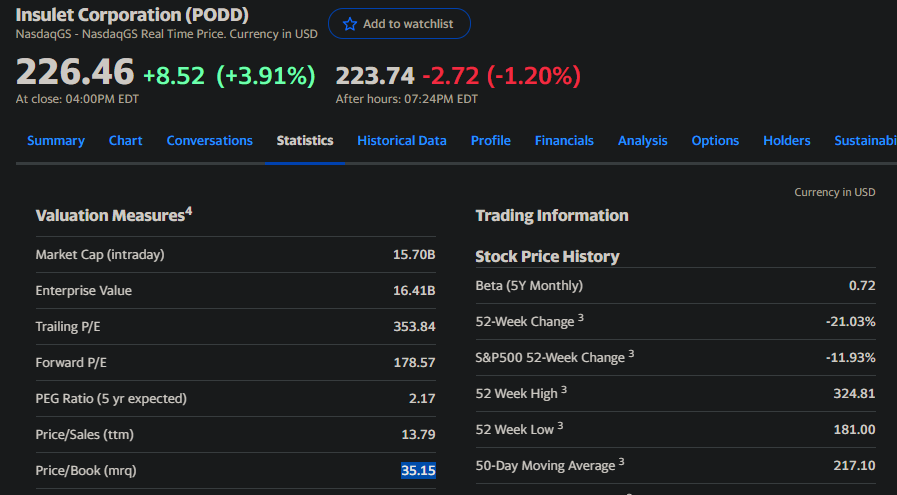This screenshot has width=897, height=495.
Task: Click the -21.03% 52-week change value
Action: [851, 321]
